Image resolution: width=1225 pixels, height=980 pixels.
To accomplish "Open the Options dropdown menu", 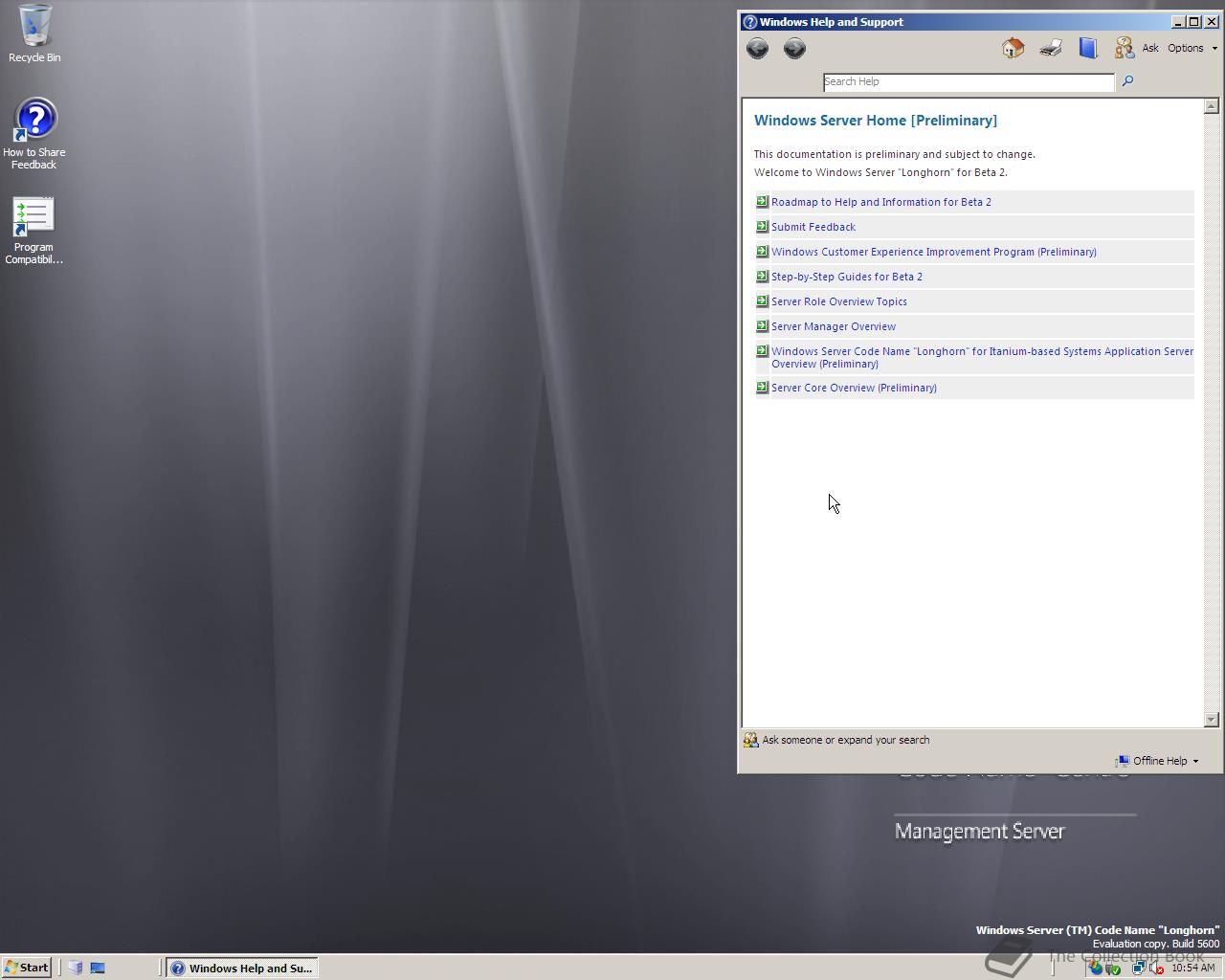I will 1192,48.
